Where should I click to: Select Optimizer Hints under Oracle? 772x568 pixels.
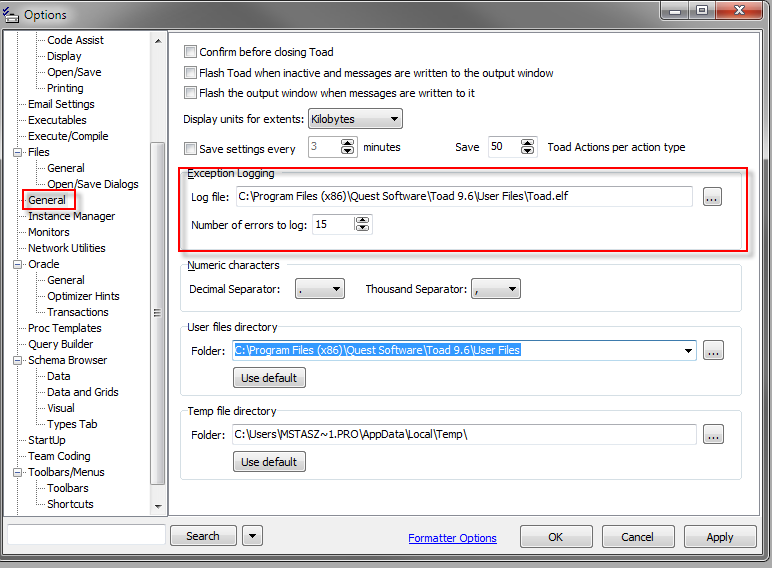[83, 296]
